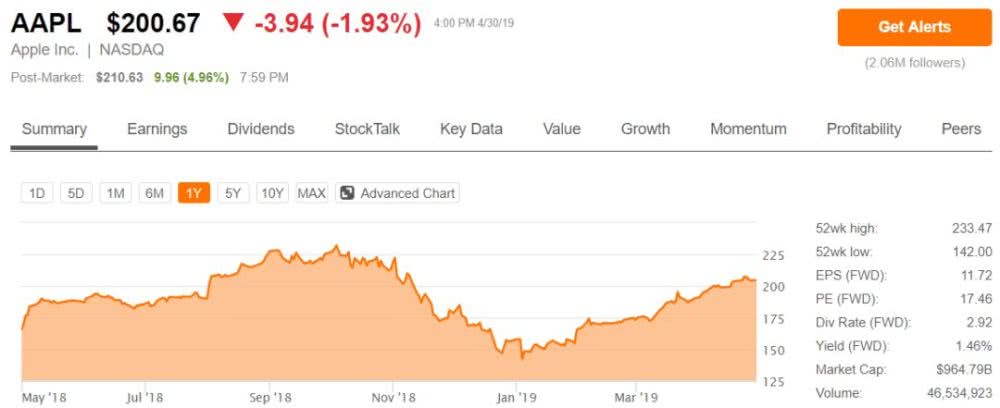Click the Advanced Chart link text
This screenshot has width=1000, height=408.
tap(407, 193)
